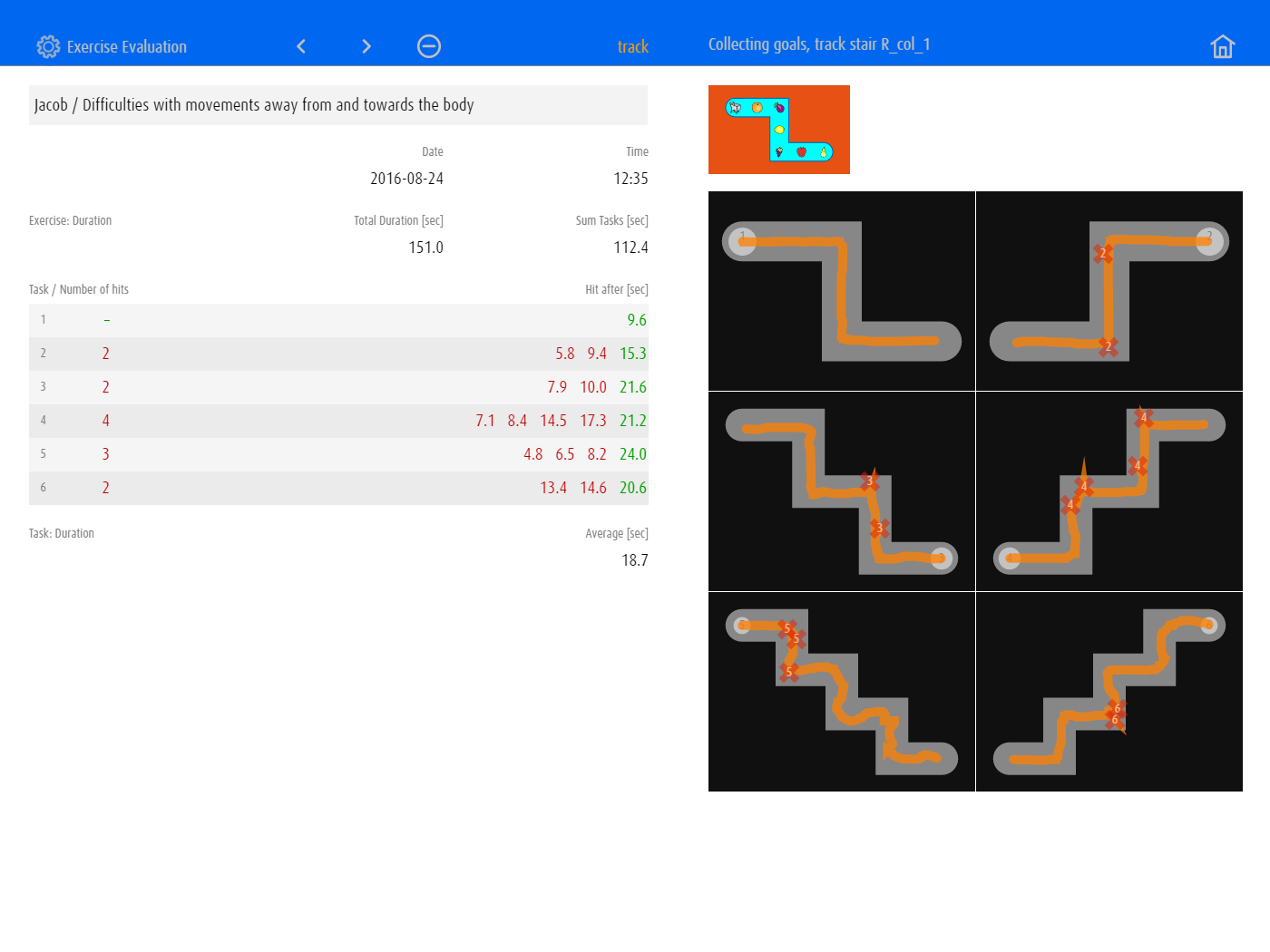This screenshot has height=952, width=1270.
Task: Select table row for task 6
Action: [x=337, y=488]
